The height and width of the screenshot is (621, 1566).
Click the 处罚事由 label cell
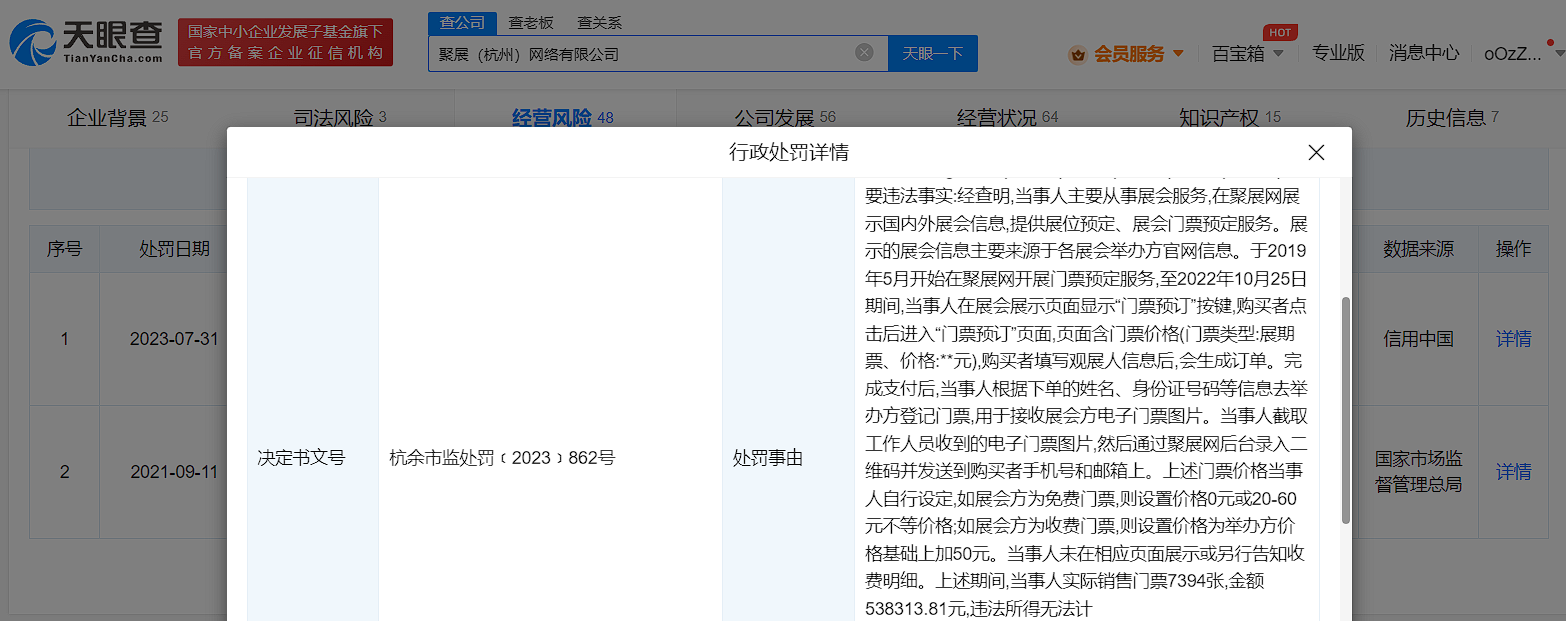pyautogui.click(x=768, y=458)
